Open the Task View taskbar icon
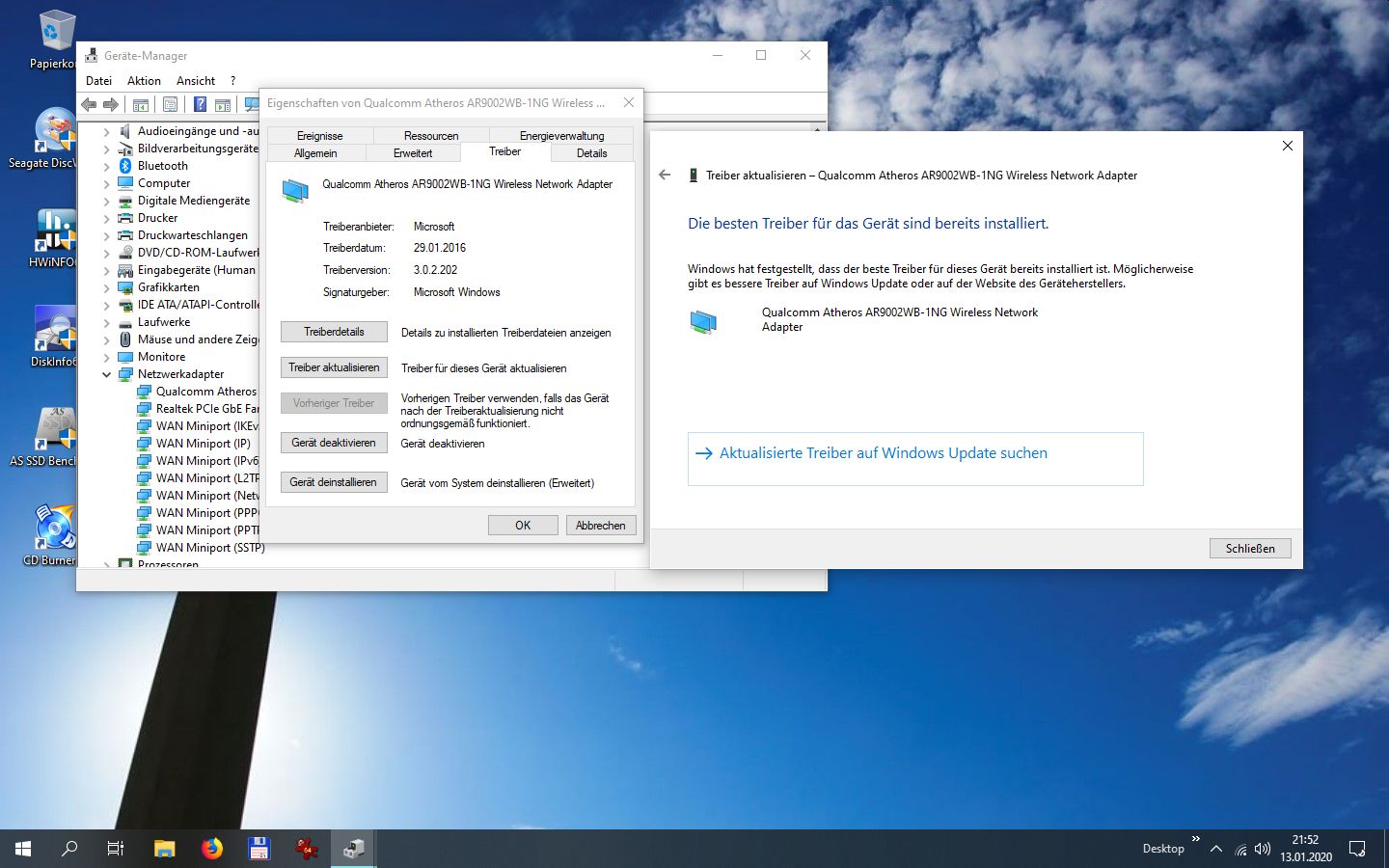 pos(116,849)
